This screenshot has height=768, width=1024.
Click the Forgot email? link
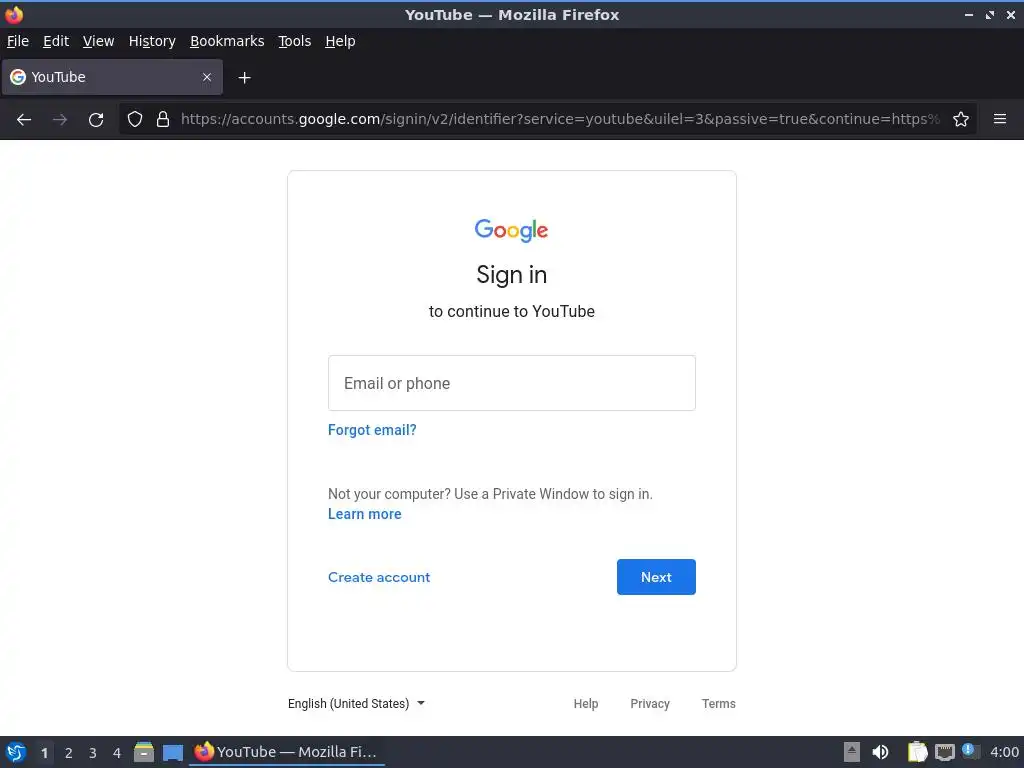point(372,430)
